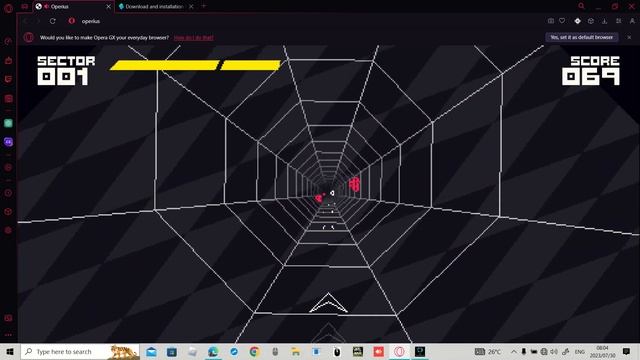Show hidden tray icons chevron
The image size is (640, 360).
(513, 351)
